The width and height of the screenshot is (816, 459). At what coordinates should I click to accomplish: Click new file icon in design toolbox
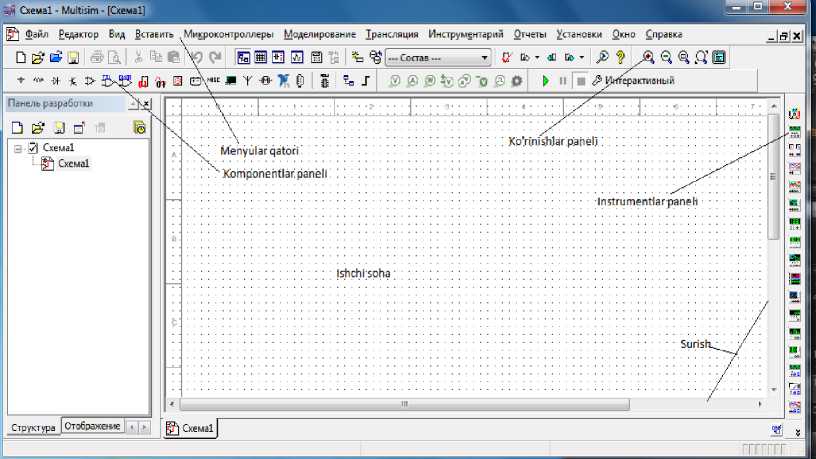click(17, 128)
